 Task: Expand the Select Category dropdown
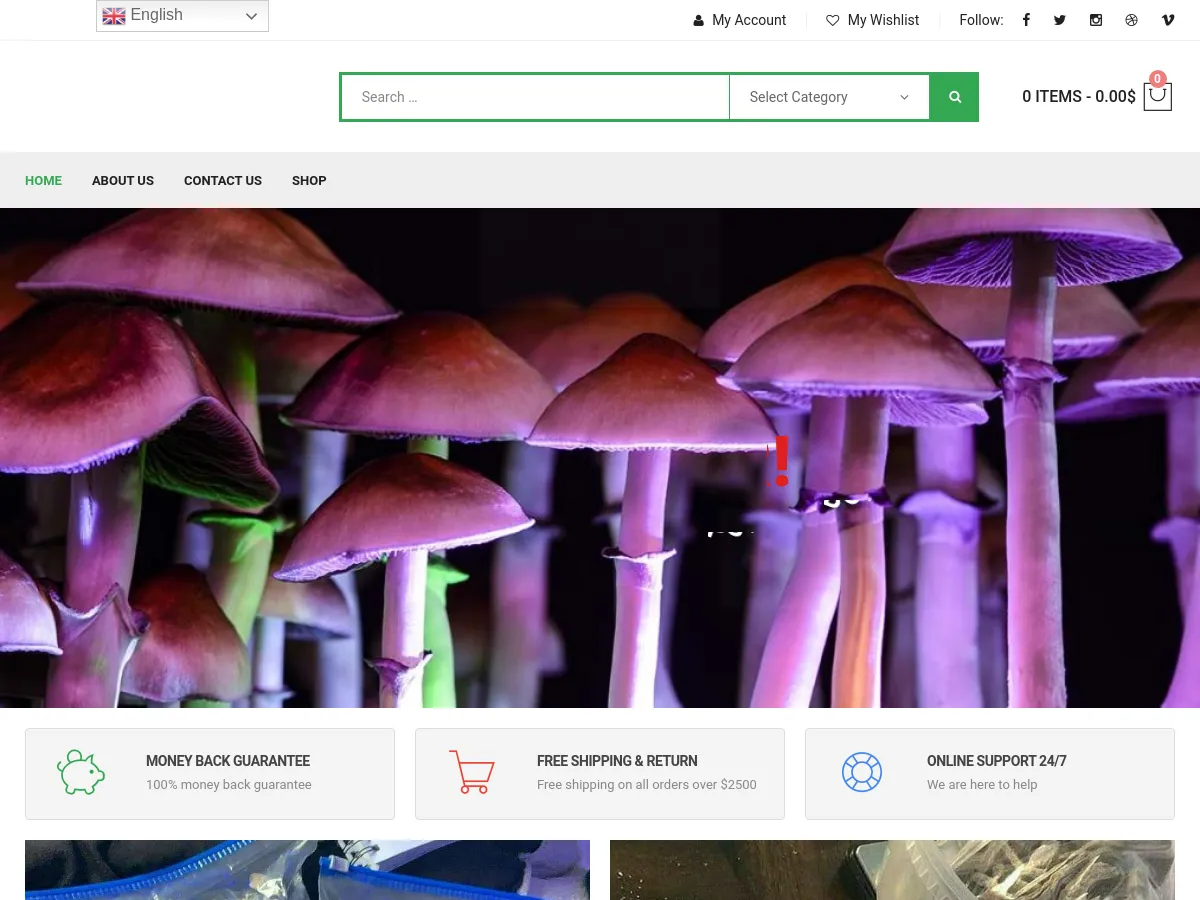(x=829, y=97)
